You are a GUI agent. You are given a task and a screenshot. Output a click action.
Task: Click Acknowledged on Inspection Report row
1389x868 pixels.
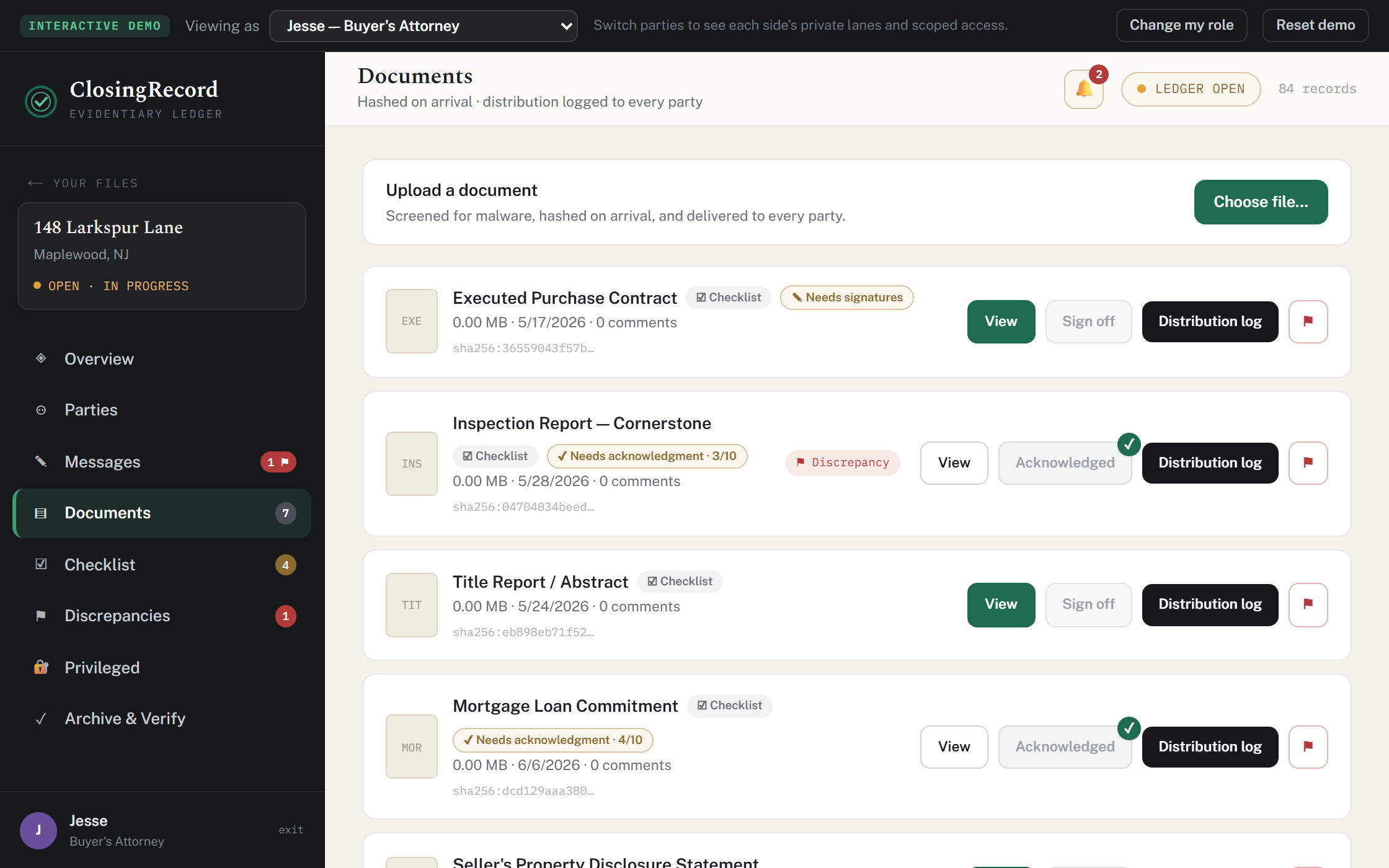tap(1065, 463)
